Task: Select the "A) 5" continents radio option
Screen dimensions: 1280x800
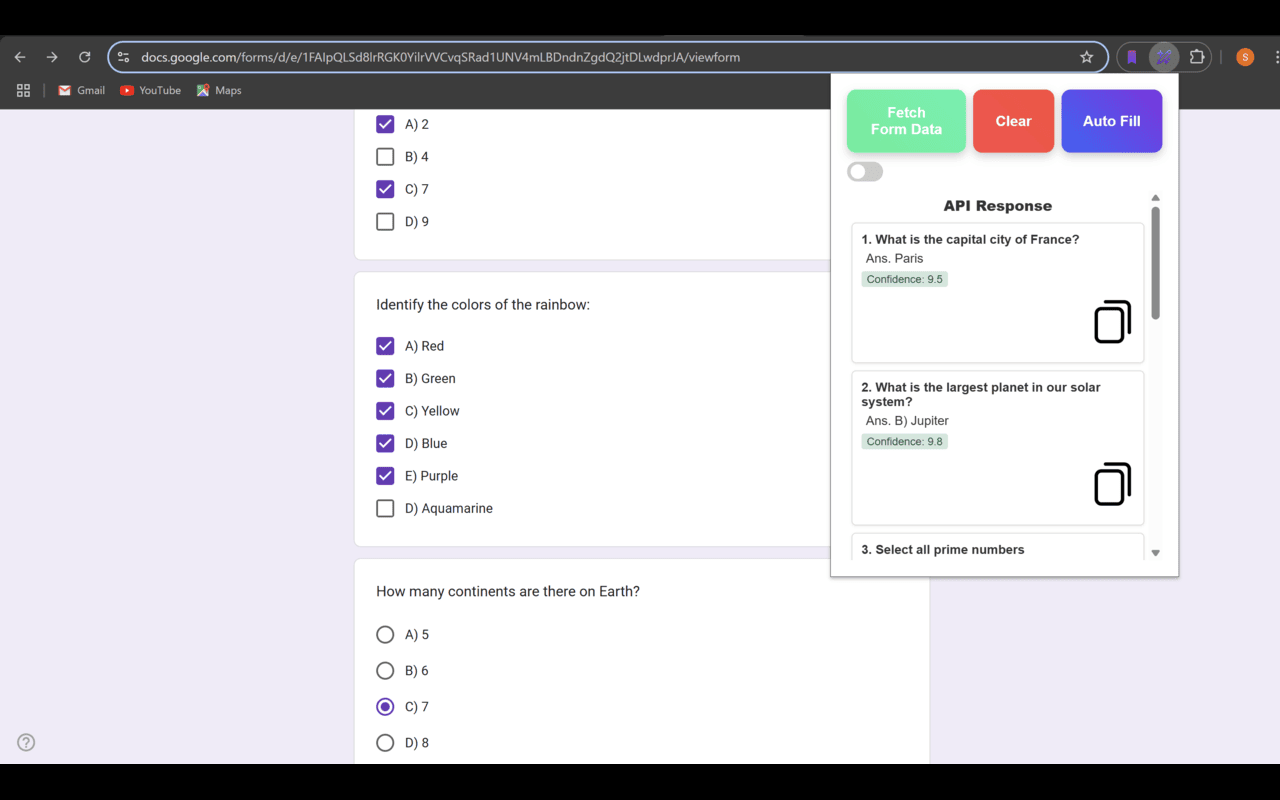Action: 385,634
